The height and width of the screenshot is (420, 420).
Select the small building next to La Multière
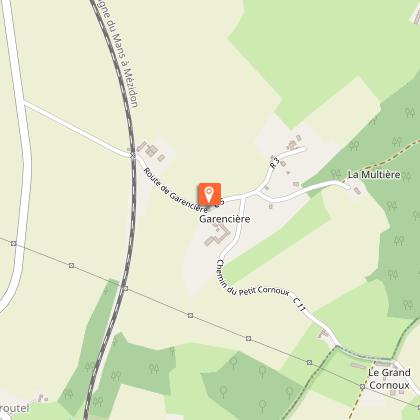pos(357,191)
